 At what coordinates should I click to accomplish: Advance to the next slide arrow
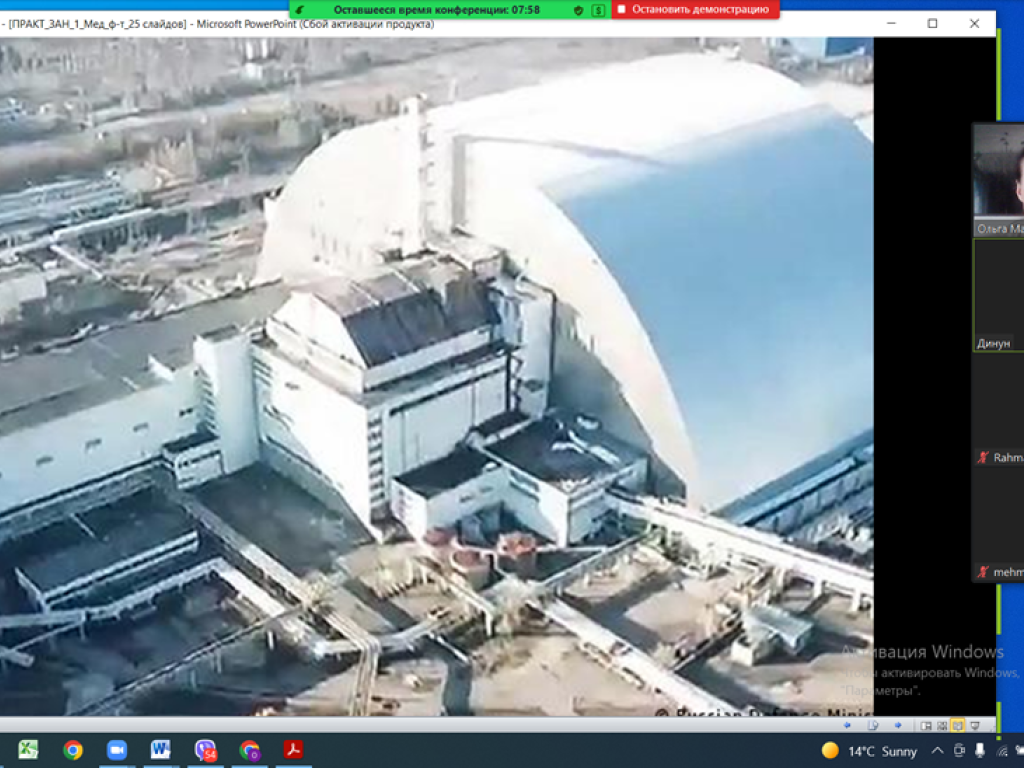click(898, 725)
